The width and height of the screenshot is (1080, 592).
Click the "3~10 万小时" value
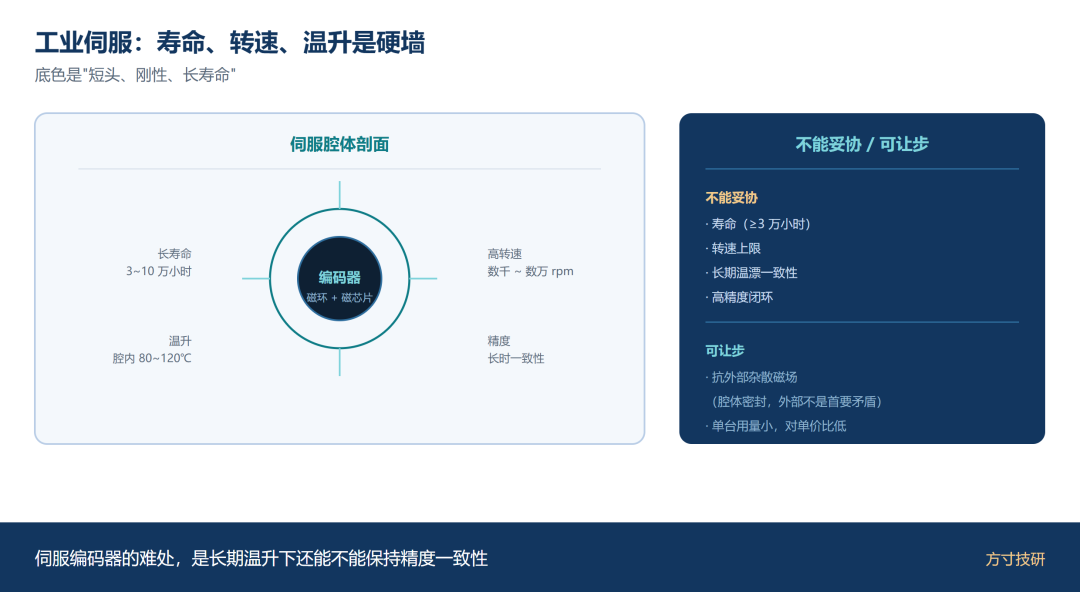(x=158, y=271)
